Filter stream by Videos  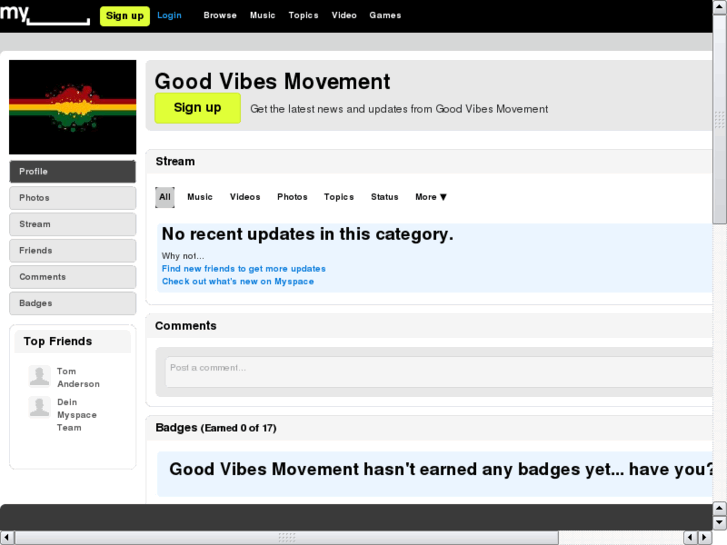pyautogui.click(x=245, y=197)
